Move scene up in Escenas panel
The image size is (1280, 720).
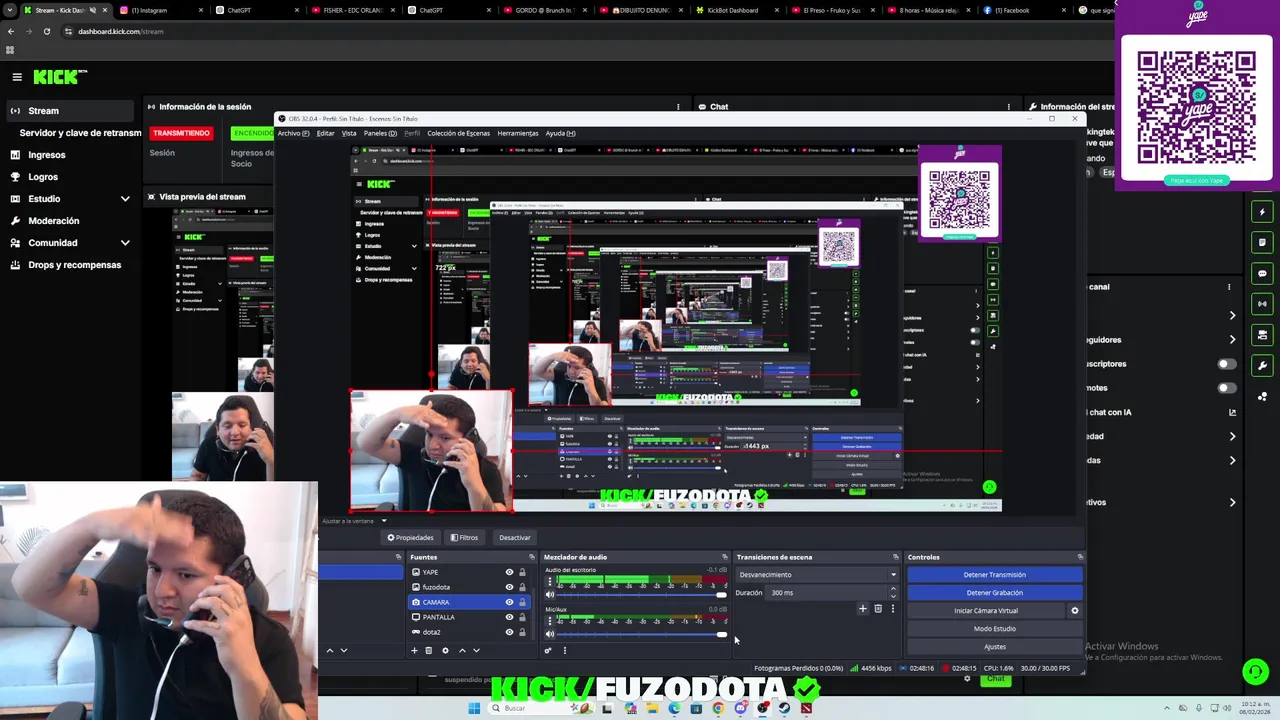[x=330, y=651]
